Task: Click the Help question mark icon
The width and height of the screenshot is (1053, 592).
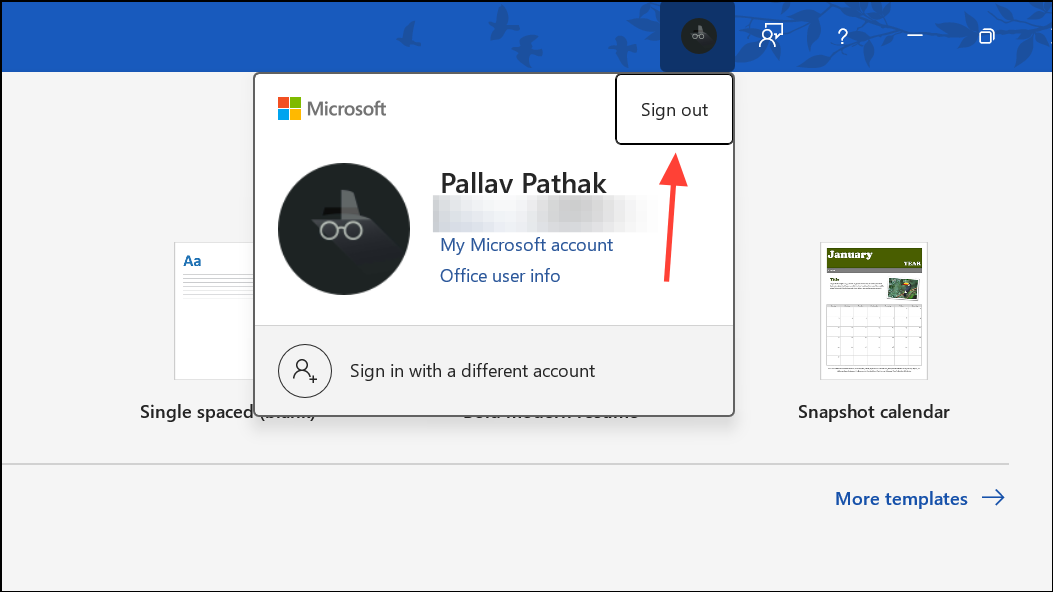Action: (842, 37)
